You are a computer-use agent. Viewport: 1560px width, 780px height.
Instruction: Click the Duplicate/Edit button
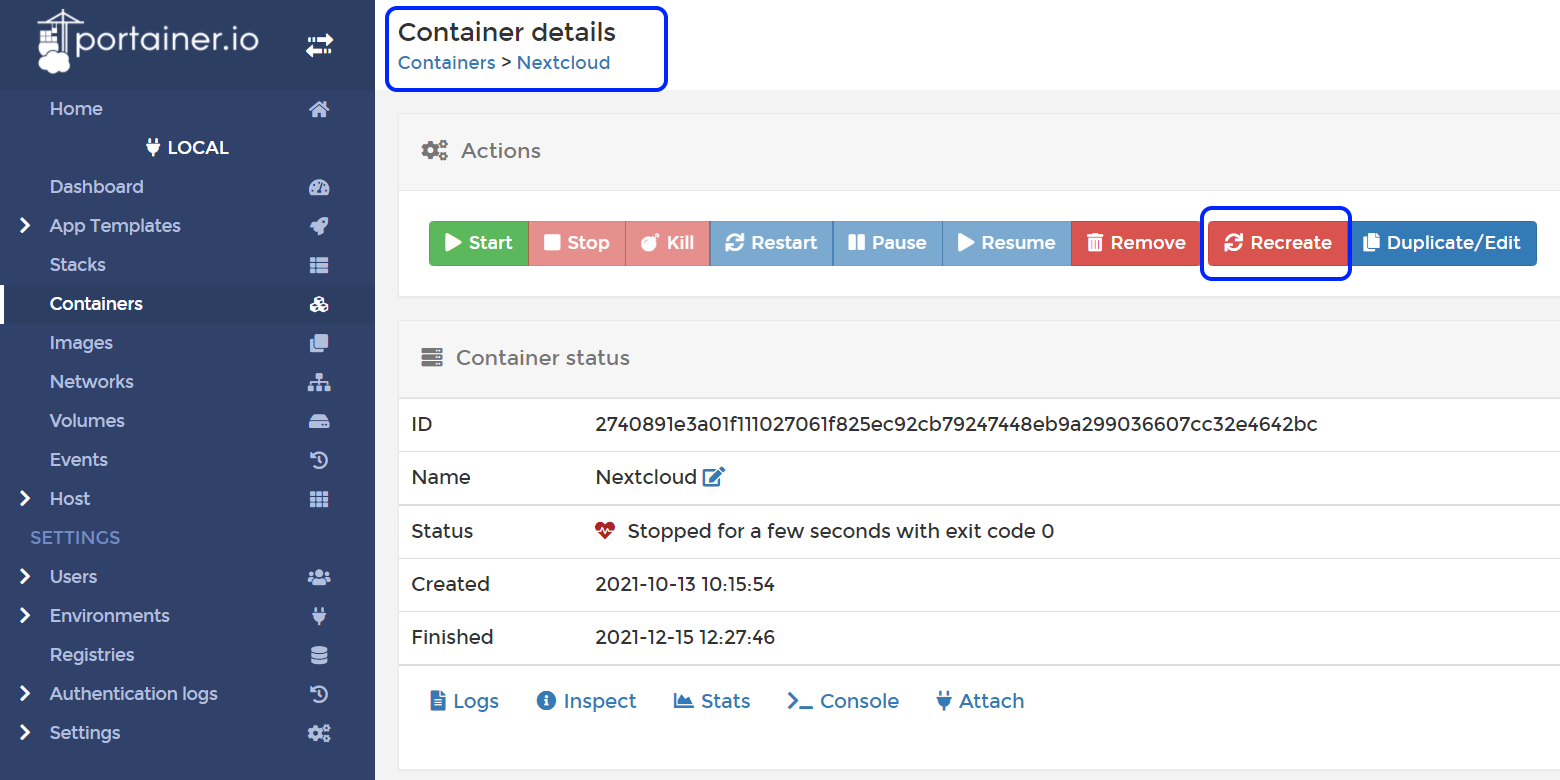(1443, 243)
